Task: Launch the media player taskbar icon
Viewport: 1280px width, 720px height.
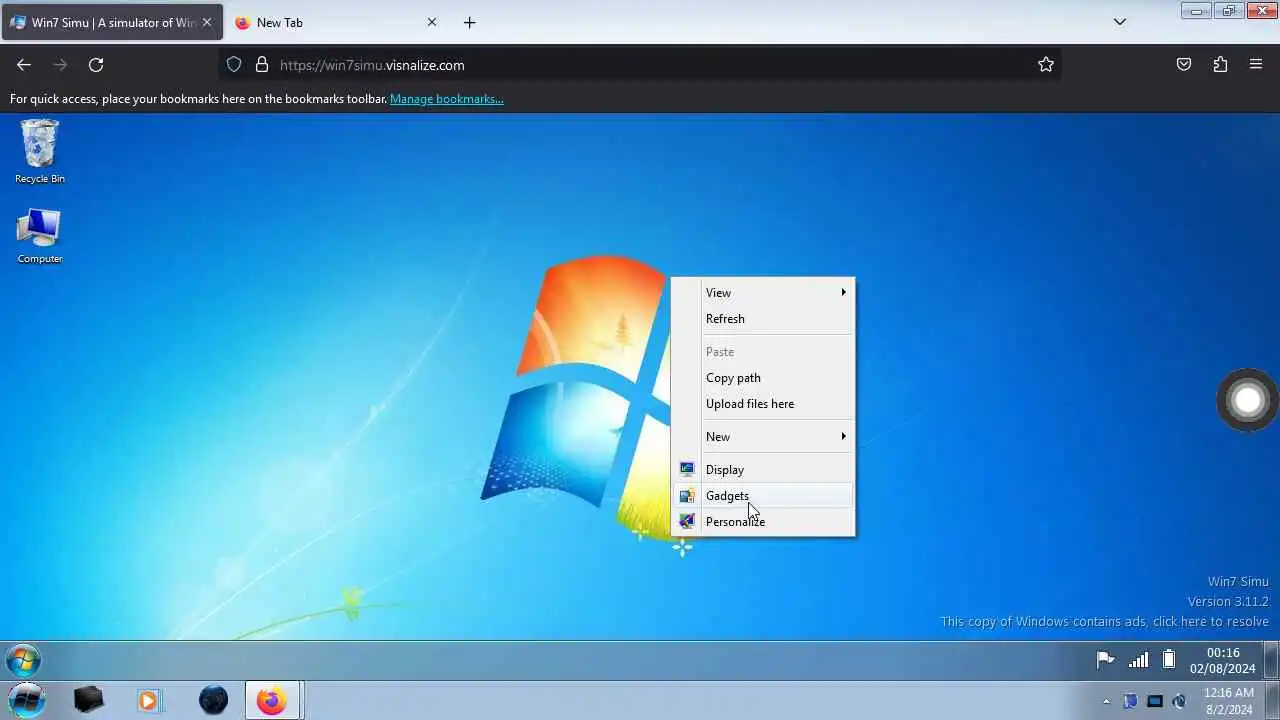Action: (x=148, y=700)
